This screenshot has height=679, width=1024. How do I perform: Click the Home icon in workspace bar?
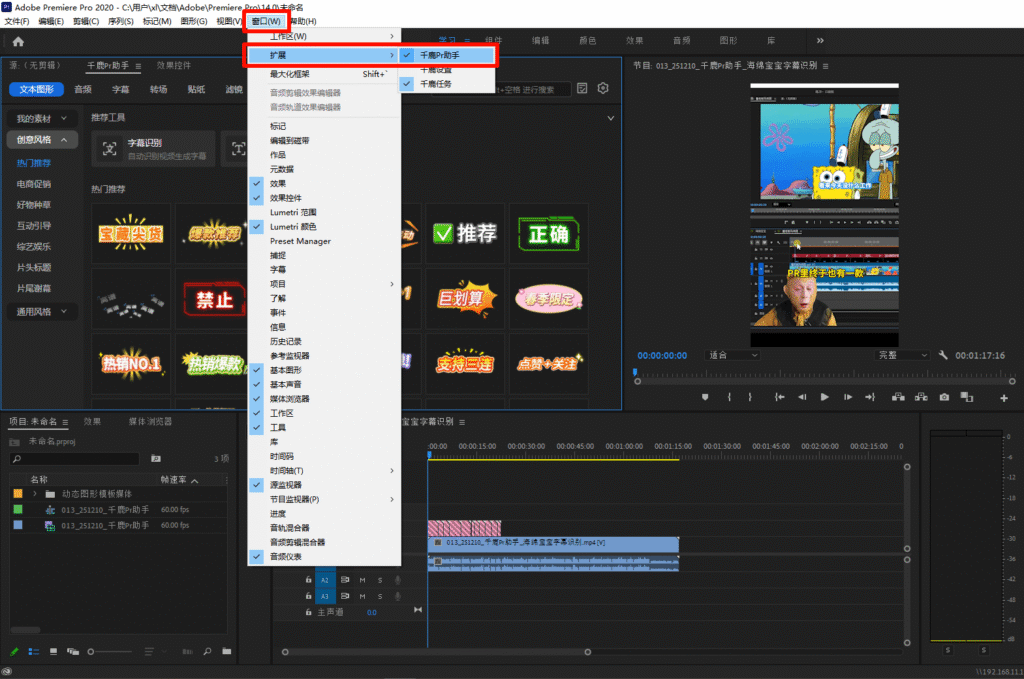tap(18, 41)
